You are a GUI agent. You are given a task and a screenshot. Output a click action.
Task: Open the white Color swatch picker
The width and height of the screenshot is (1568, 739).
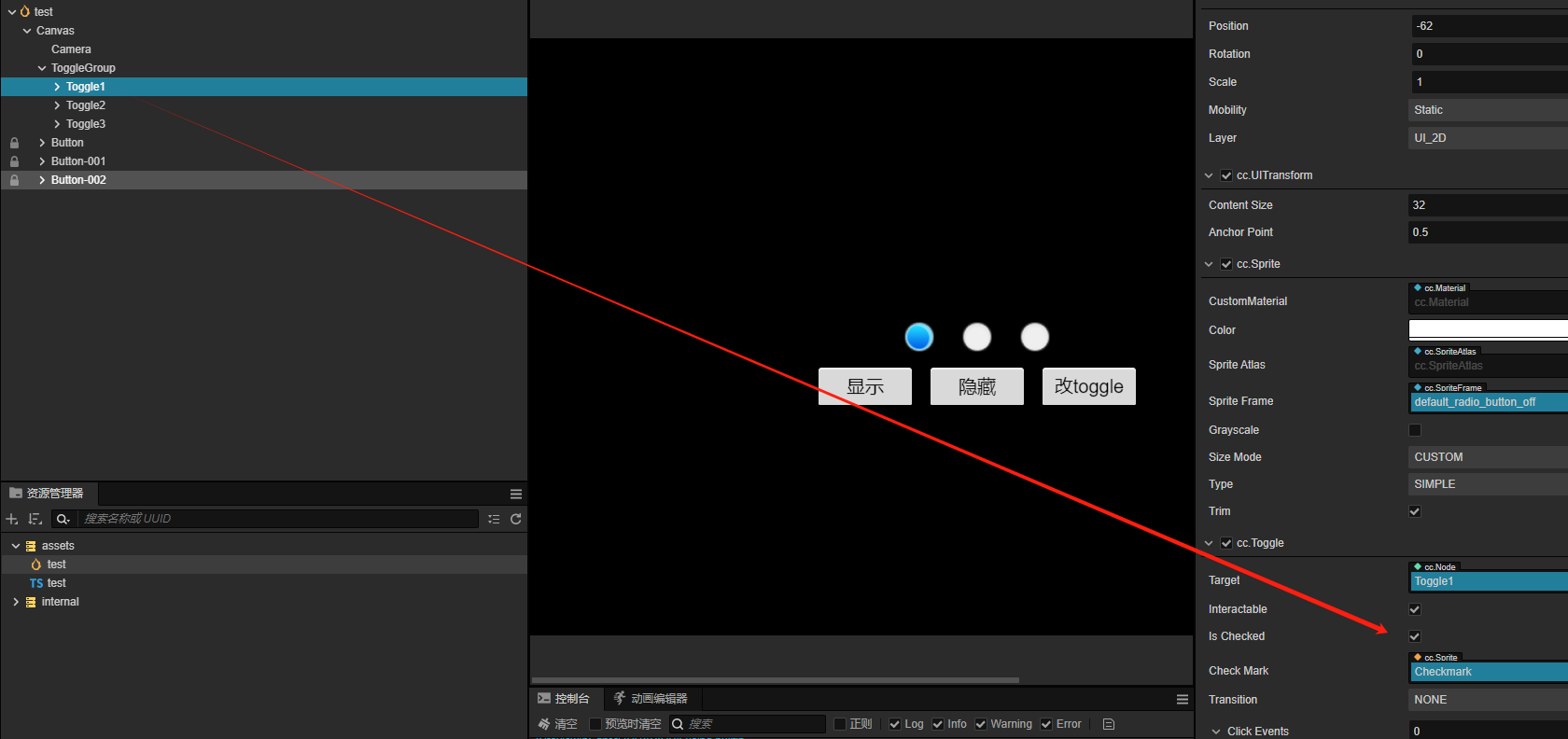coord(1488,329)
